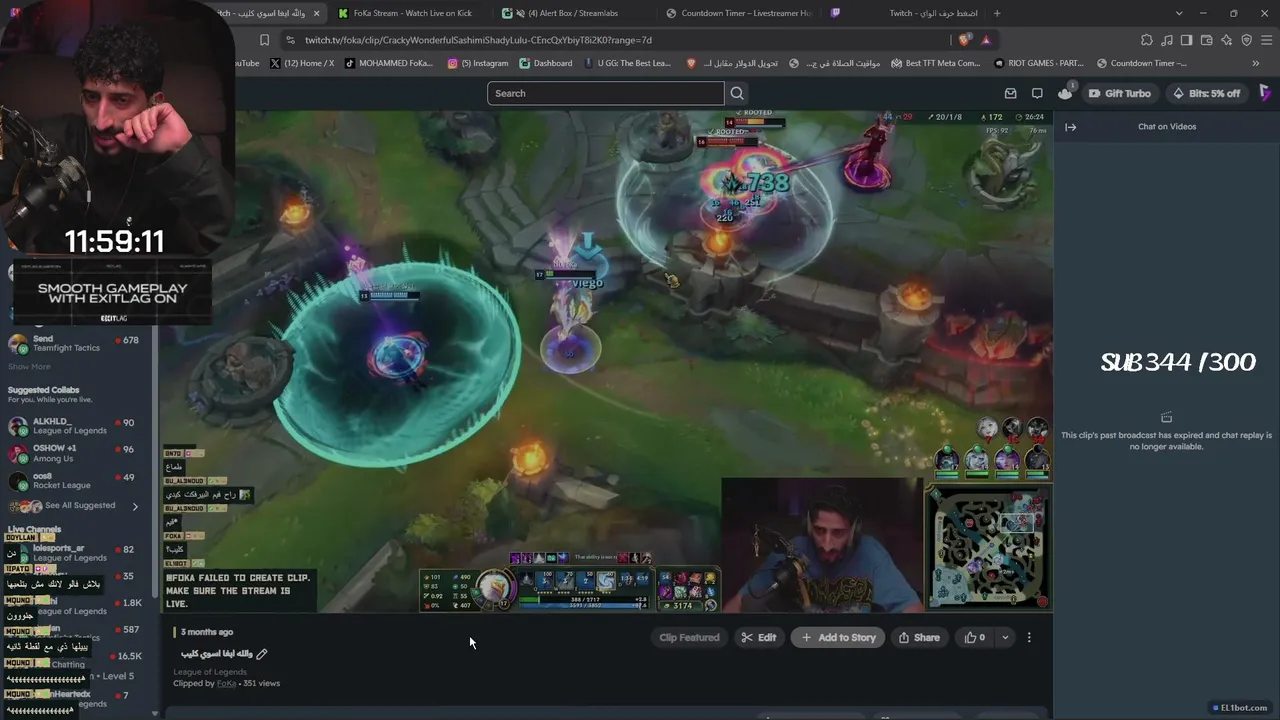Open the Dashboard bookmark
This screenshot has height=720, width=1280.
pos(546,63)
